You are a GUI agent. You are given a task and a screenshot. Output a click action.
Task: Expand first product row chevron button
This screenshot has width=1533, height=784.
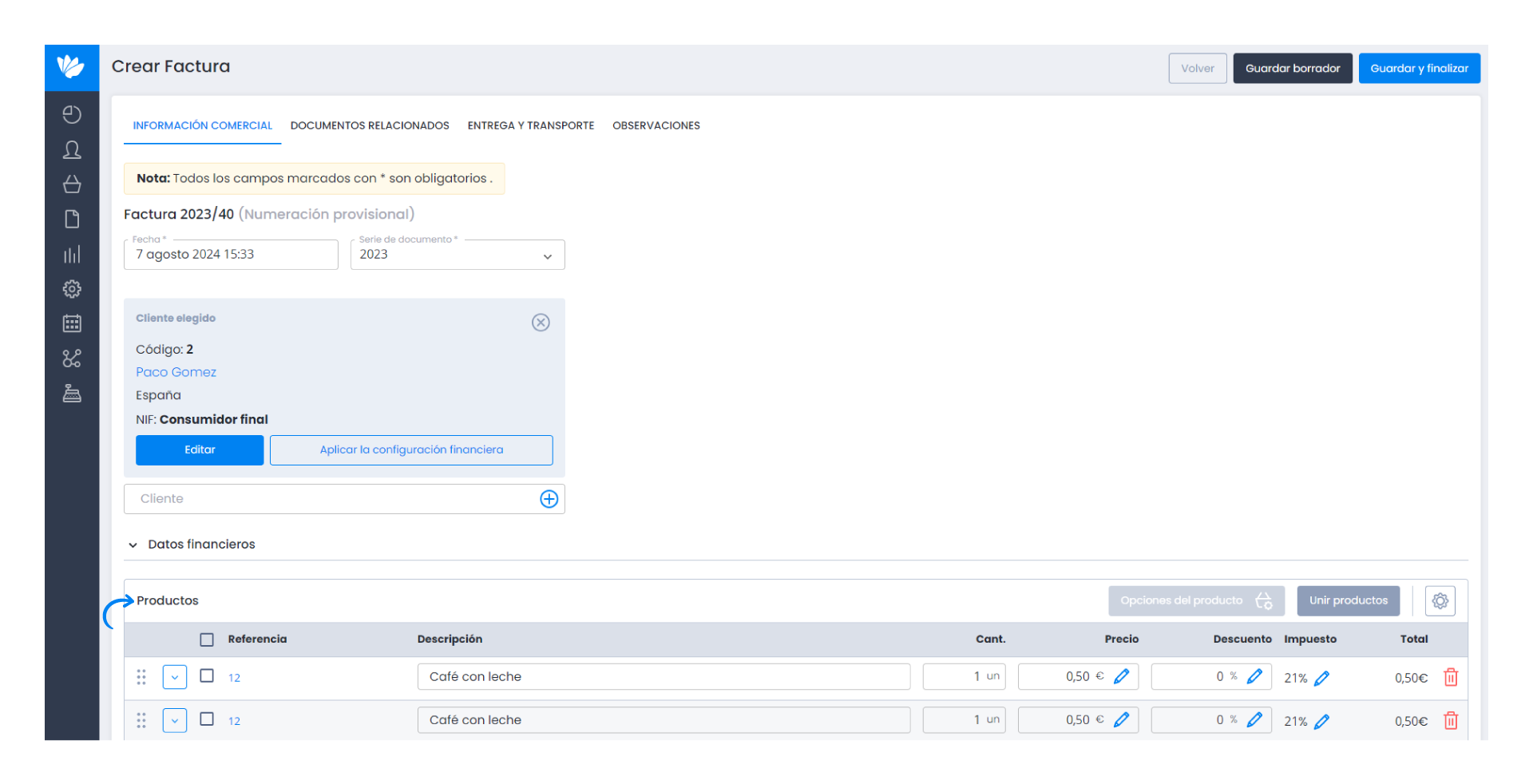tap(175, 677)
